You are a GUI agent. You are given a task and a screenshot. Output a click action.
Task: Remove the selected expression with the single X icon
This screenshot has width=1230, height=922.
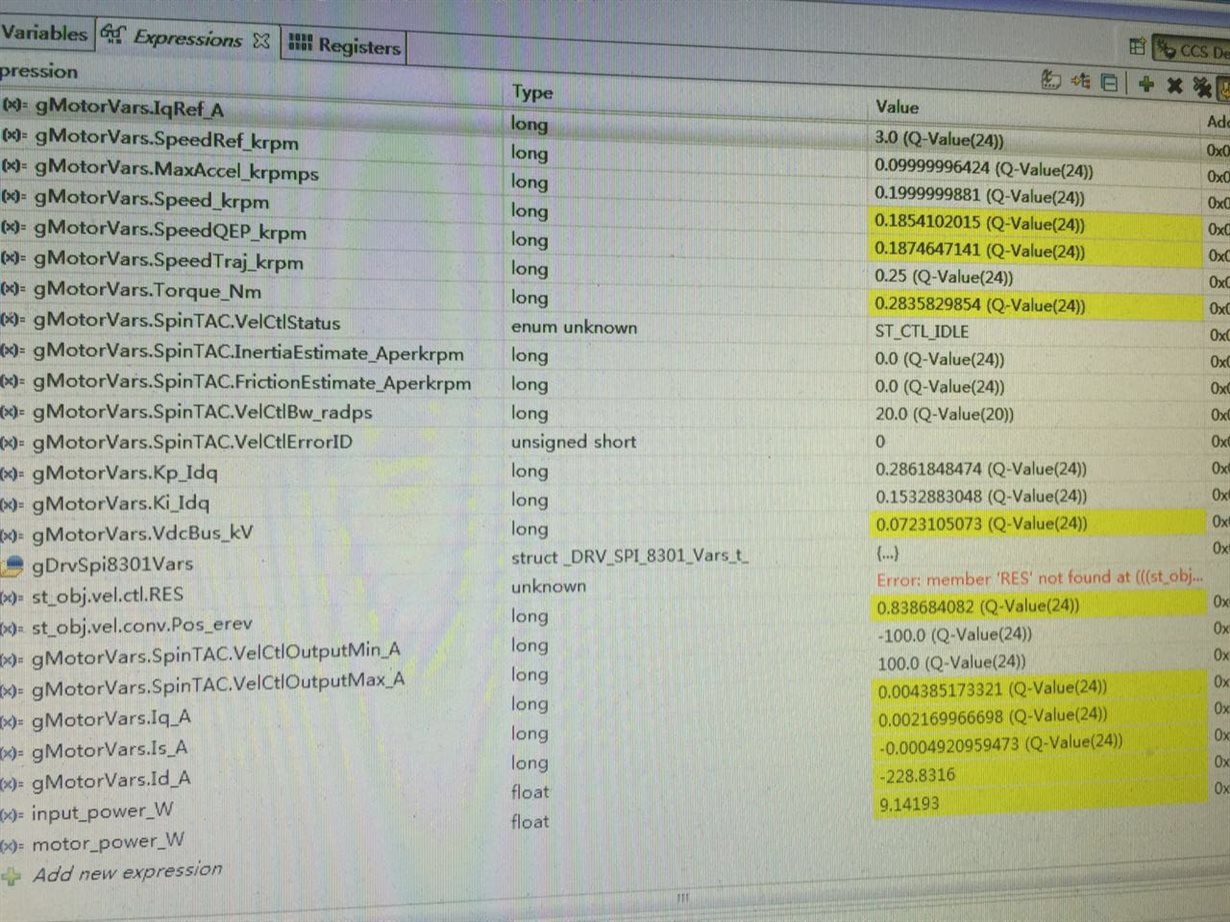pos(1177,86)
